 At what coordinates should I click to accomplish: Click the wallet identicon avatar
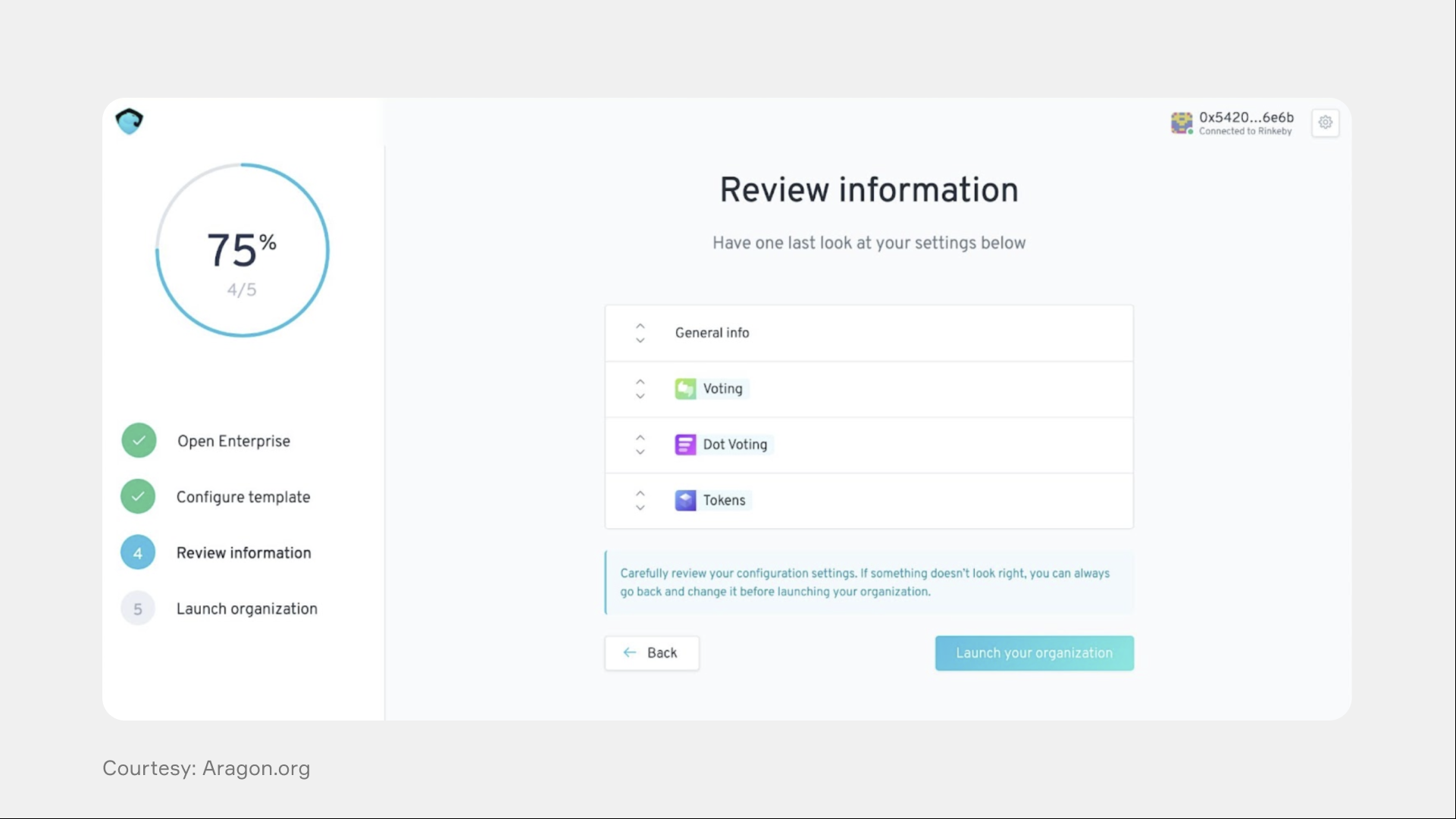(x=1181, y=123)
